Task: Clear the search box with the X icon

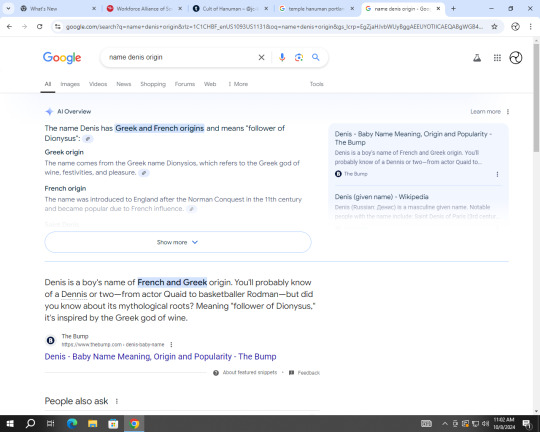Action: 261,58
